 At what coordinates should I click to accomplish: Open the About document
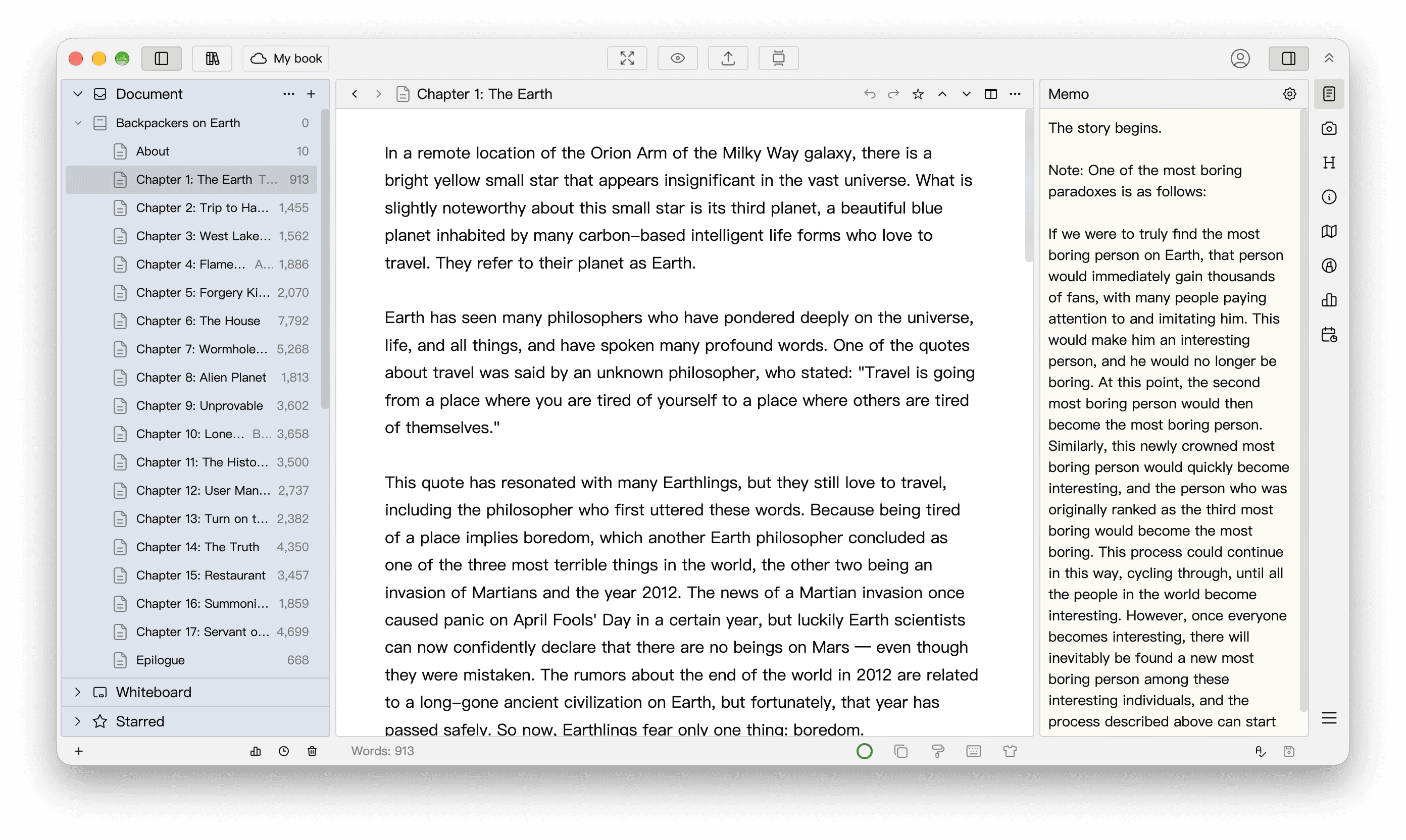point(191,151)
